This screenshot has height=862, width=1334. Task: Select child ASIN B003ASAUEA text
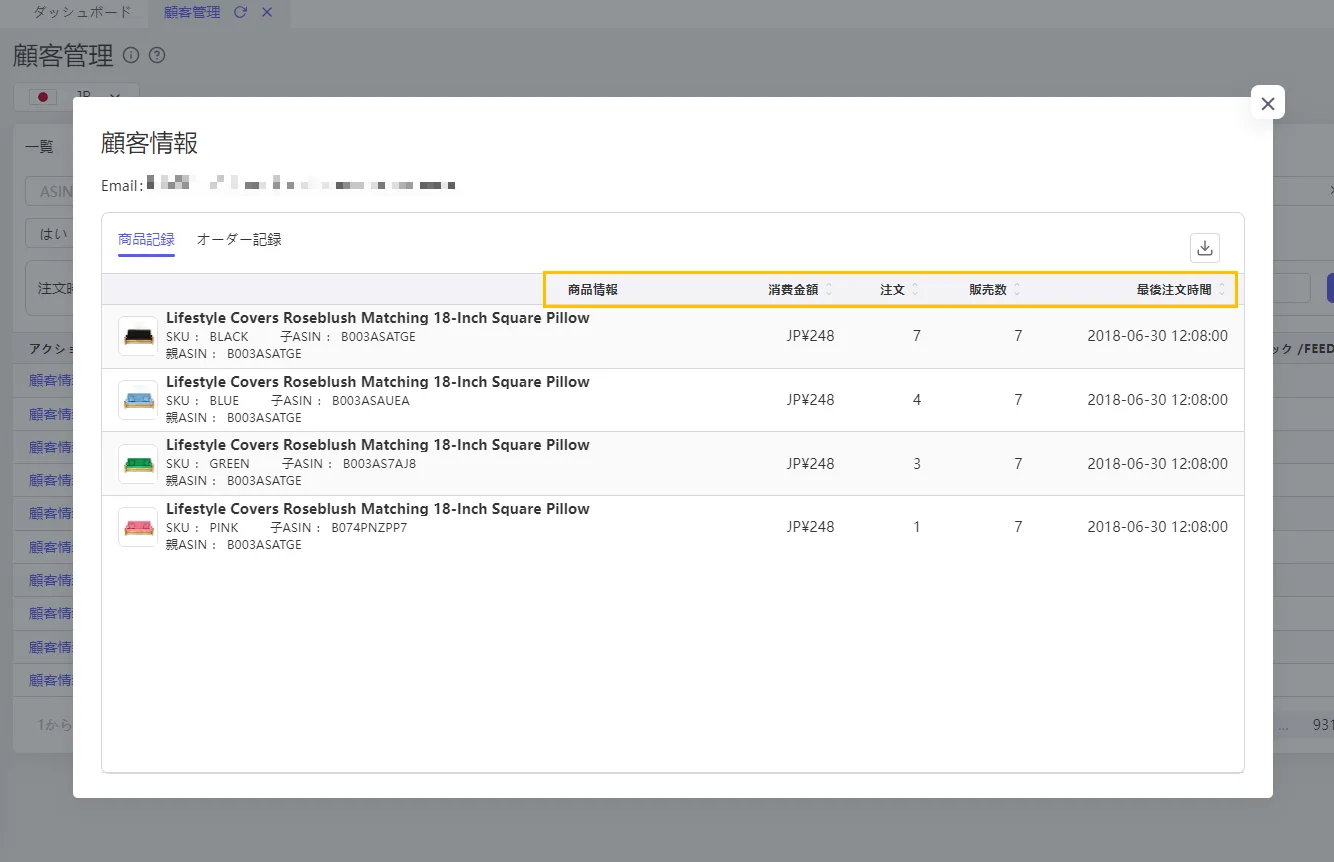coord(371,401)
